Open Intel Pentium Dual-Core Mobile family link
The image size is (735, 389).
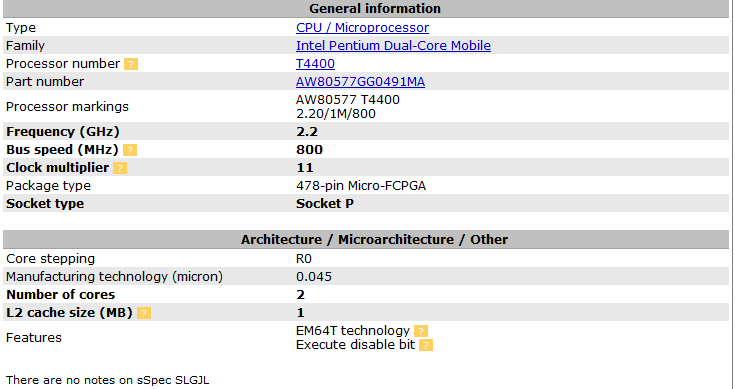tap(393, 45)
